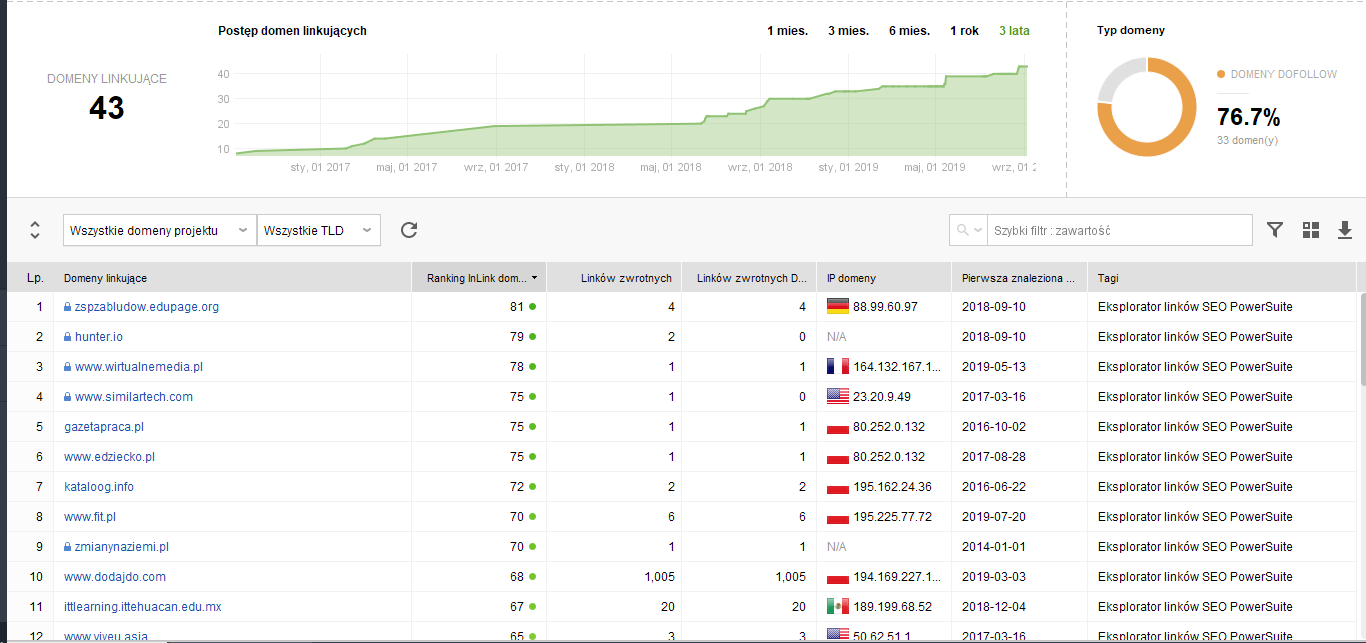The image size is (1366, 643).
Task: Click lock icon beside zspzabludow.edupage.org
Action: click(x=68, y=307)
